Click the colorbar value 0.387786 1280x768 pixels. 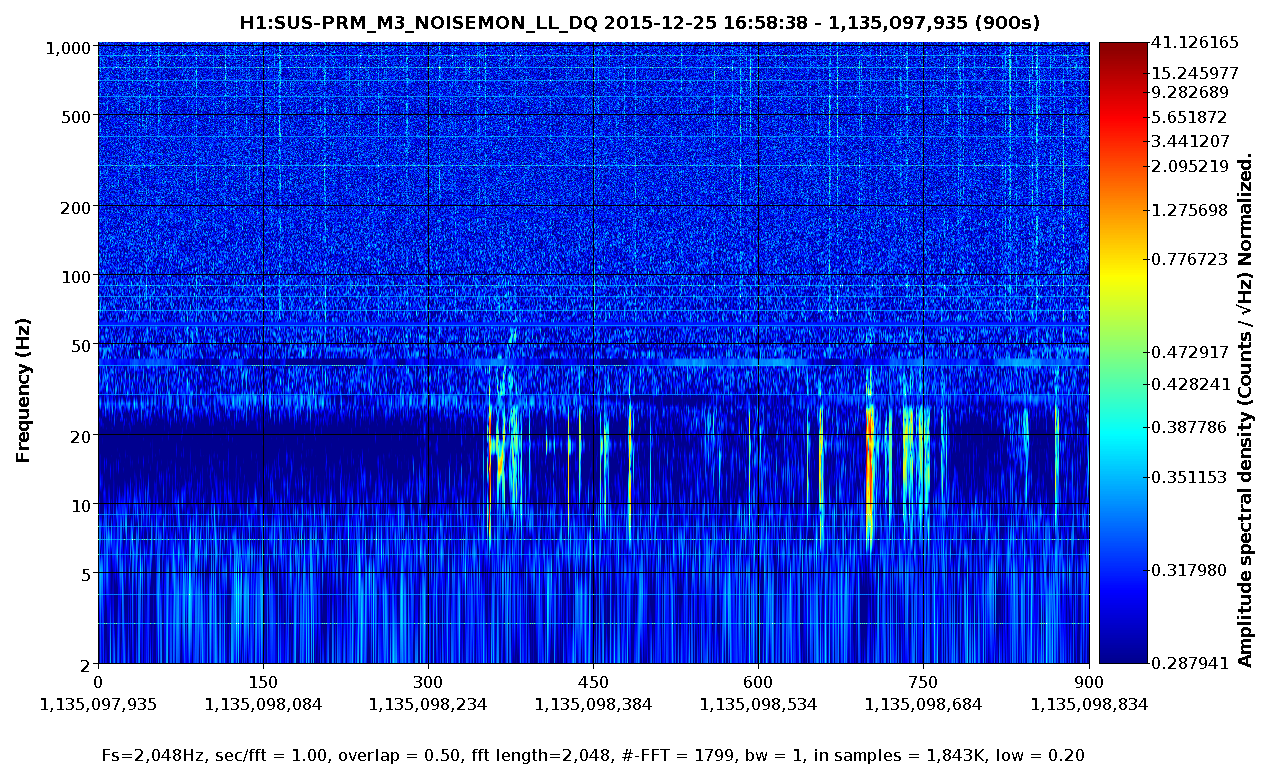pos(1189,427)
